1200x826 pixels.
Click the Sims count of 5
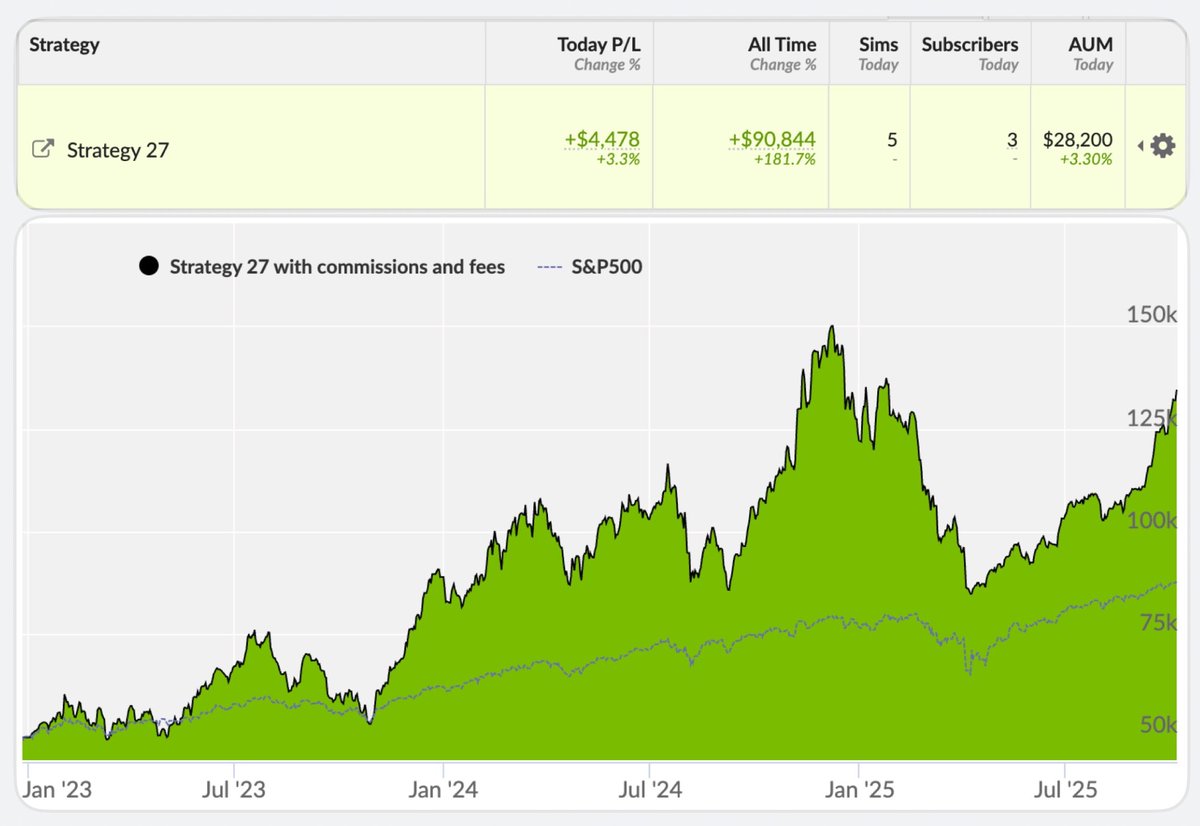[892, 140]
